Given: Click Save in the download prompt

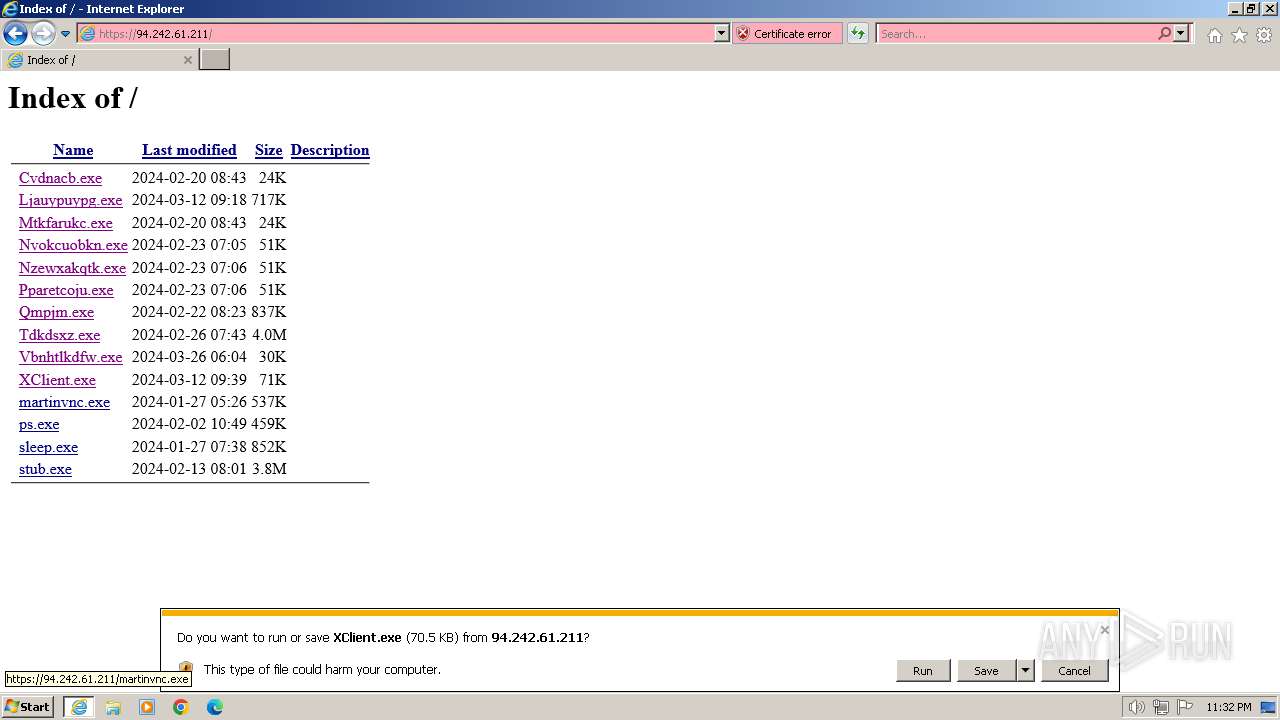Looking at the screenshot, I should (986, 671).
